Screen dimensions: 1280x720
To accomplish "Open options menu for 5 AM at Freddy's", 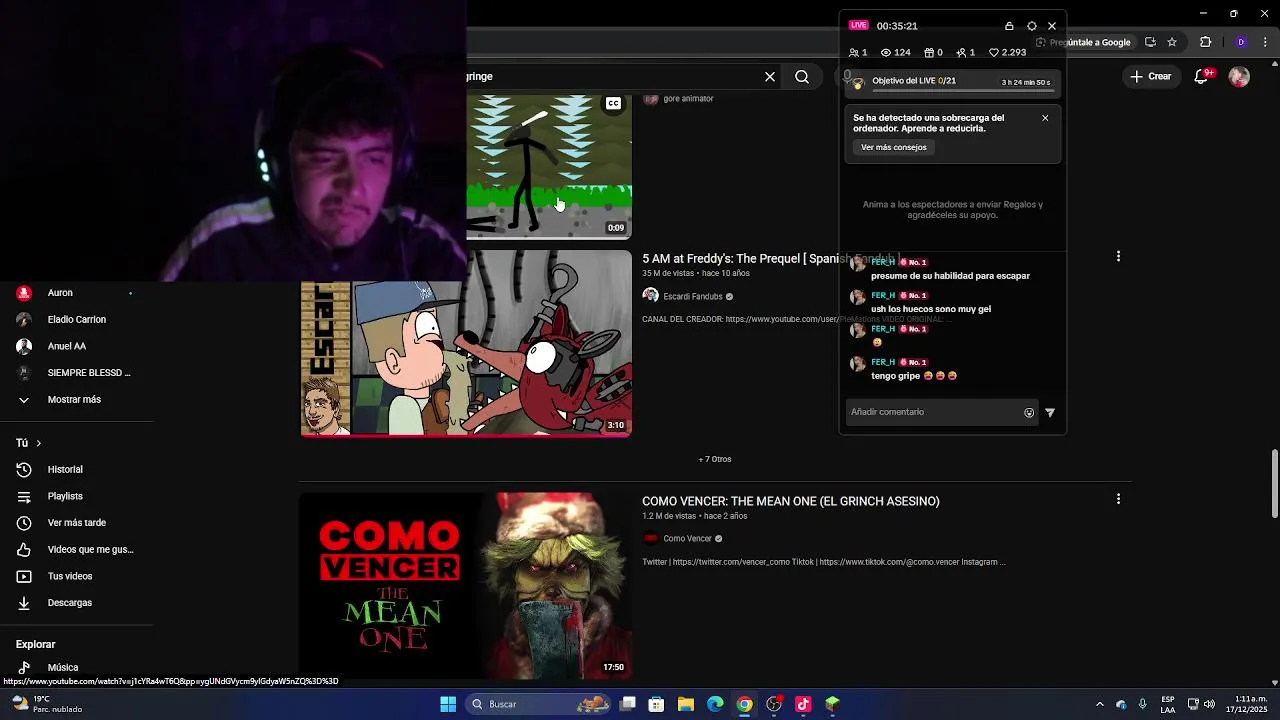I will [1118, 257].
